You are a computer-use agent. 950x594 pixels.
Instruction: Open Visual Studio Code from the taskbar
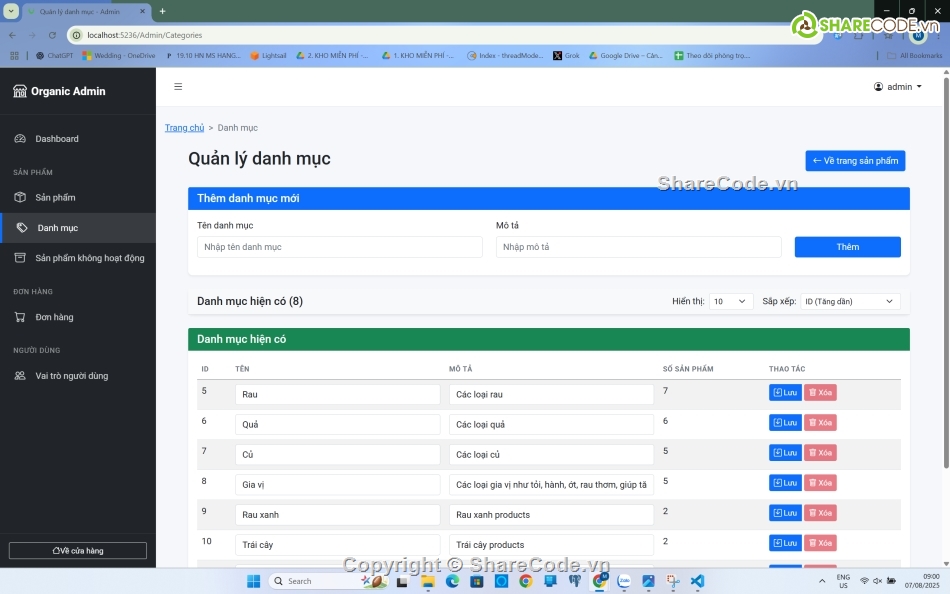coord(697,581)
